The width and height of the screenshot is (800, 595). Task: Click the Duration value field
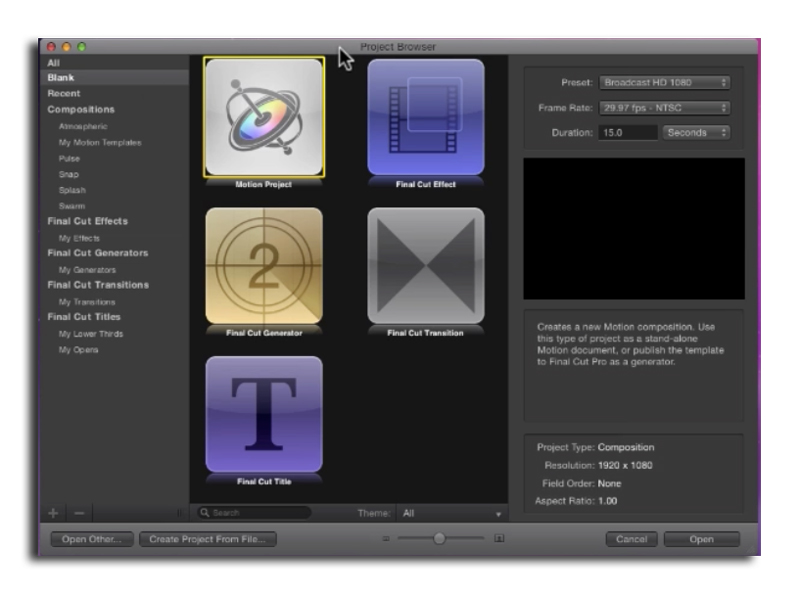(628, 133)
